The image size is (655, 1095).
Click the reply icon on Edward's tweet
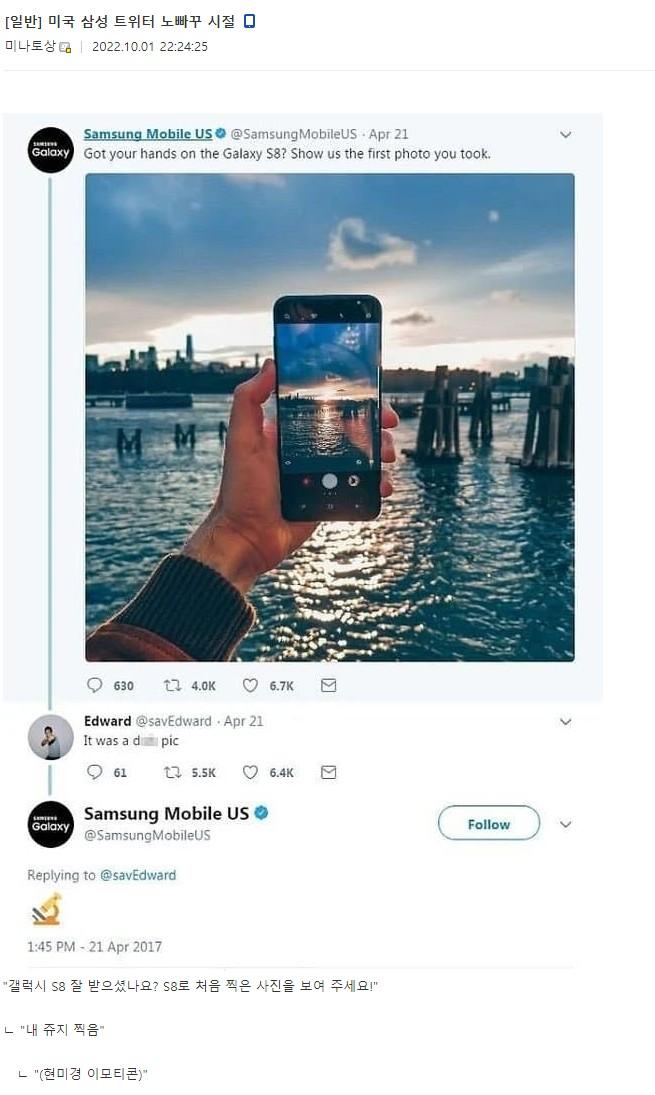coord(95,772)
